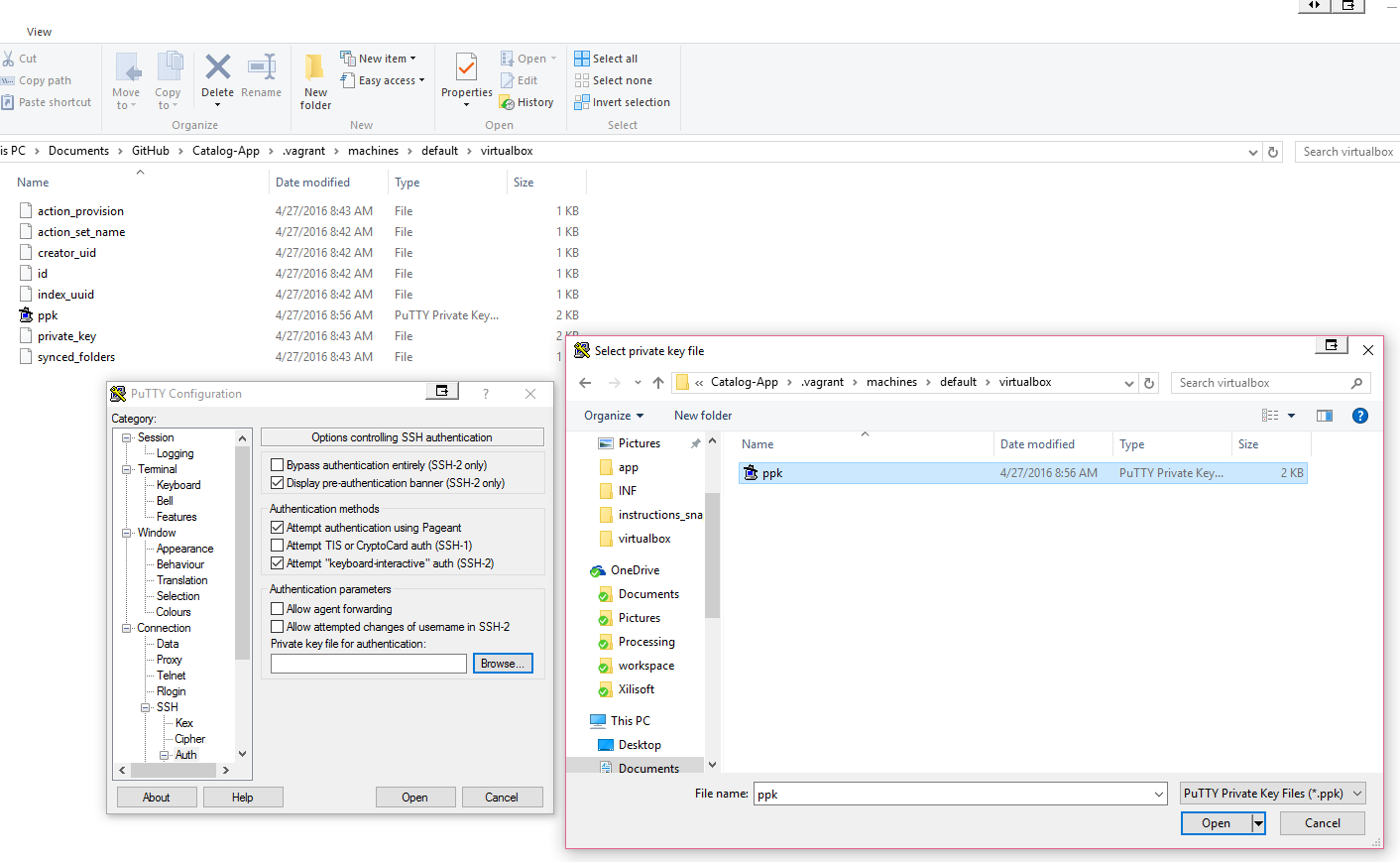Click the About button in PuTTY
The height and width of the screenshot is (862, 1400).
157,798
